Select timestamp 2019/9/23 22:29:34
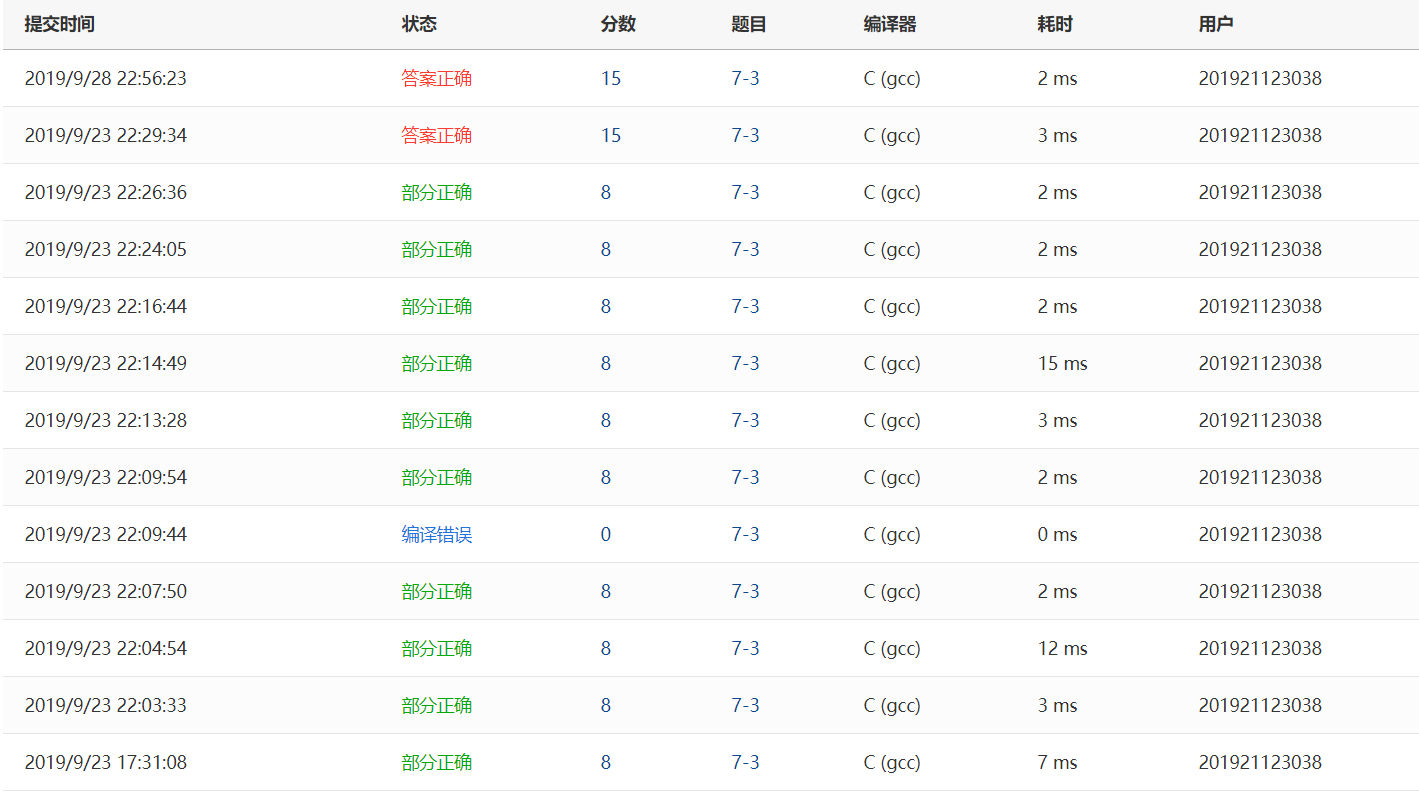The height and width of the screenshot is (799, 1419). point(106,135)
